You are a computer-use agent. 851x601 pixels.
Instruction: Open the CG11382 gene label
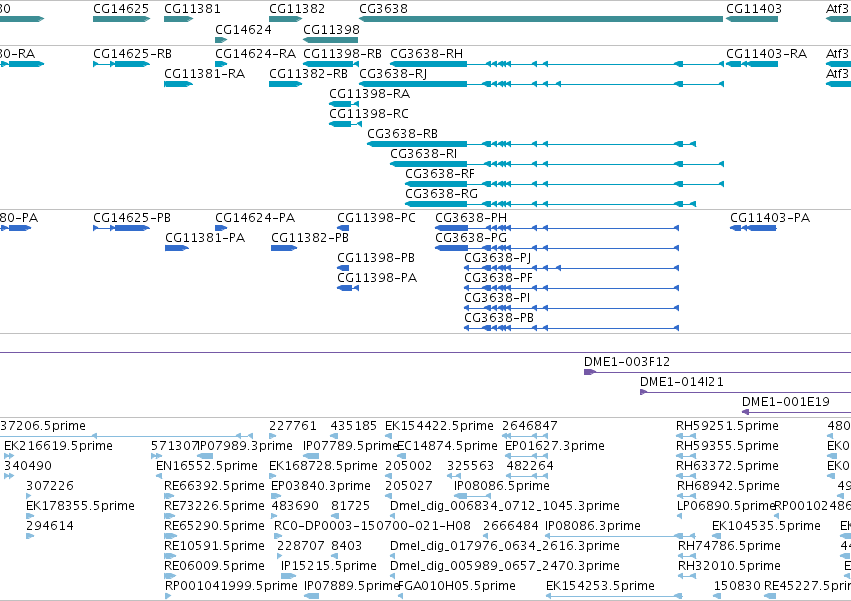(x=297, y=9)
